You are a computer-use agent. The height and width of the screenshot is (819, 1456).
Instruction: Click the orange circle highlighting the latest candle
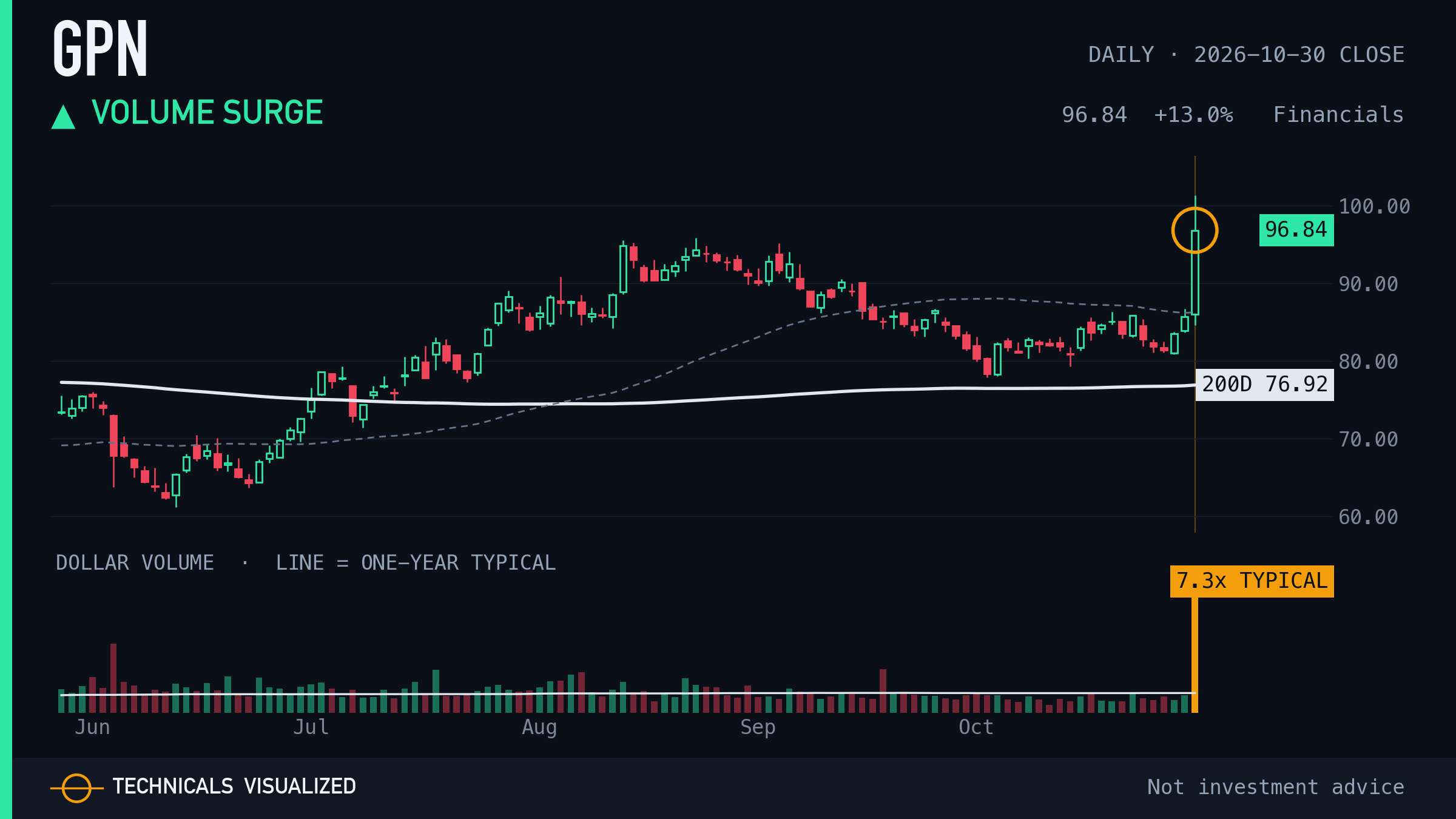point(1195,231)
